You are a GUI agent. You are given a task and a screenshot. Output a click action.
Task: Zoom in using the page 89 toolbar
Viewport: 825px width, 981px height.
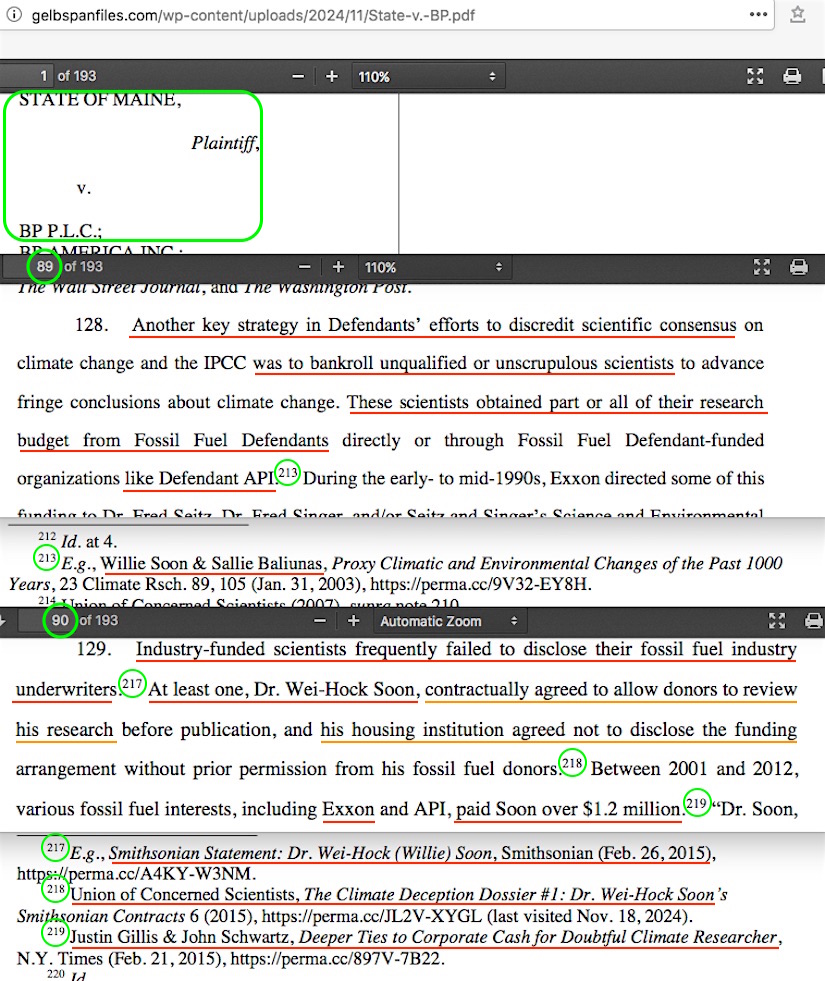pyautogui.click(x=339, y=267)
